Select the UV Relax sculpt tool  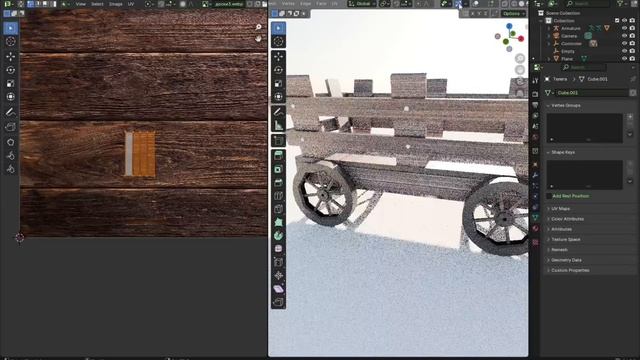click(11, 156)
